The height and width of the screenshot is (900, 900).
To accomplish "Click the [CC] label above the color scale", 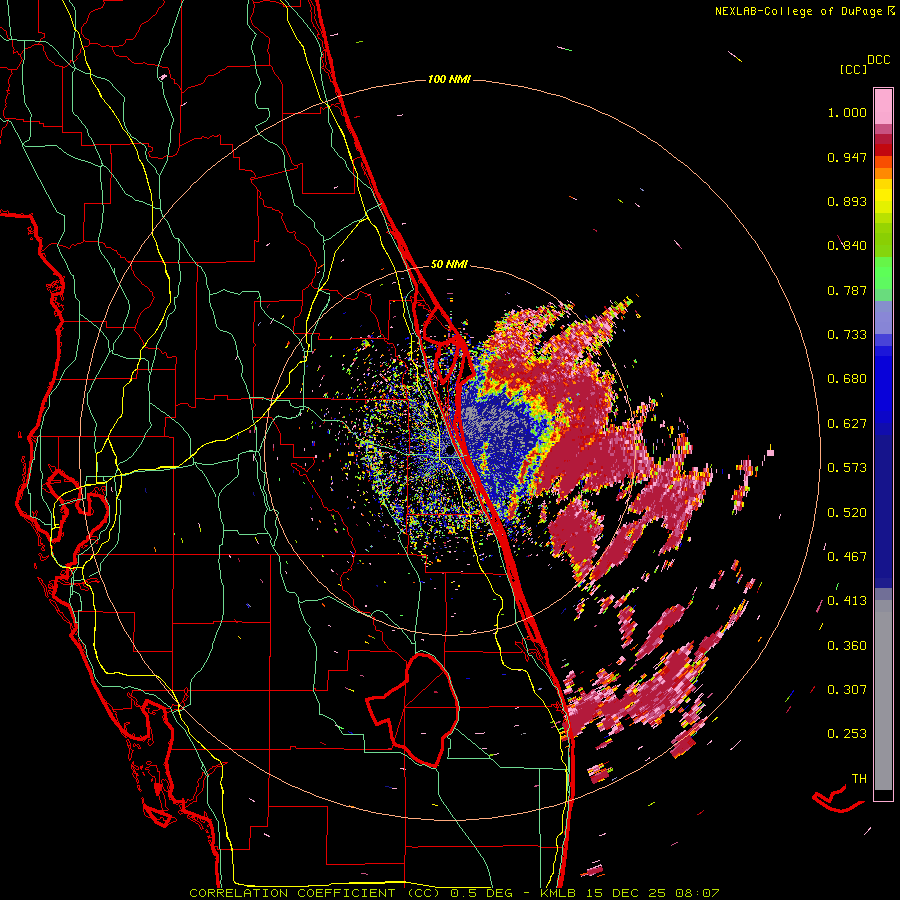I will [853, 69].
